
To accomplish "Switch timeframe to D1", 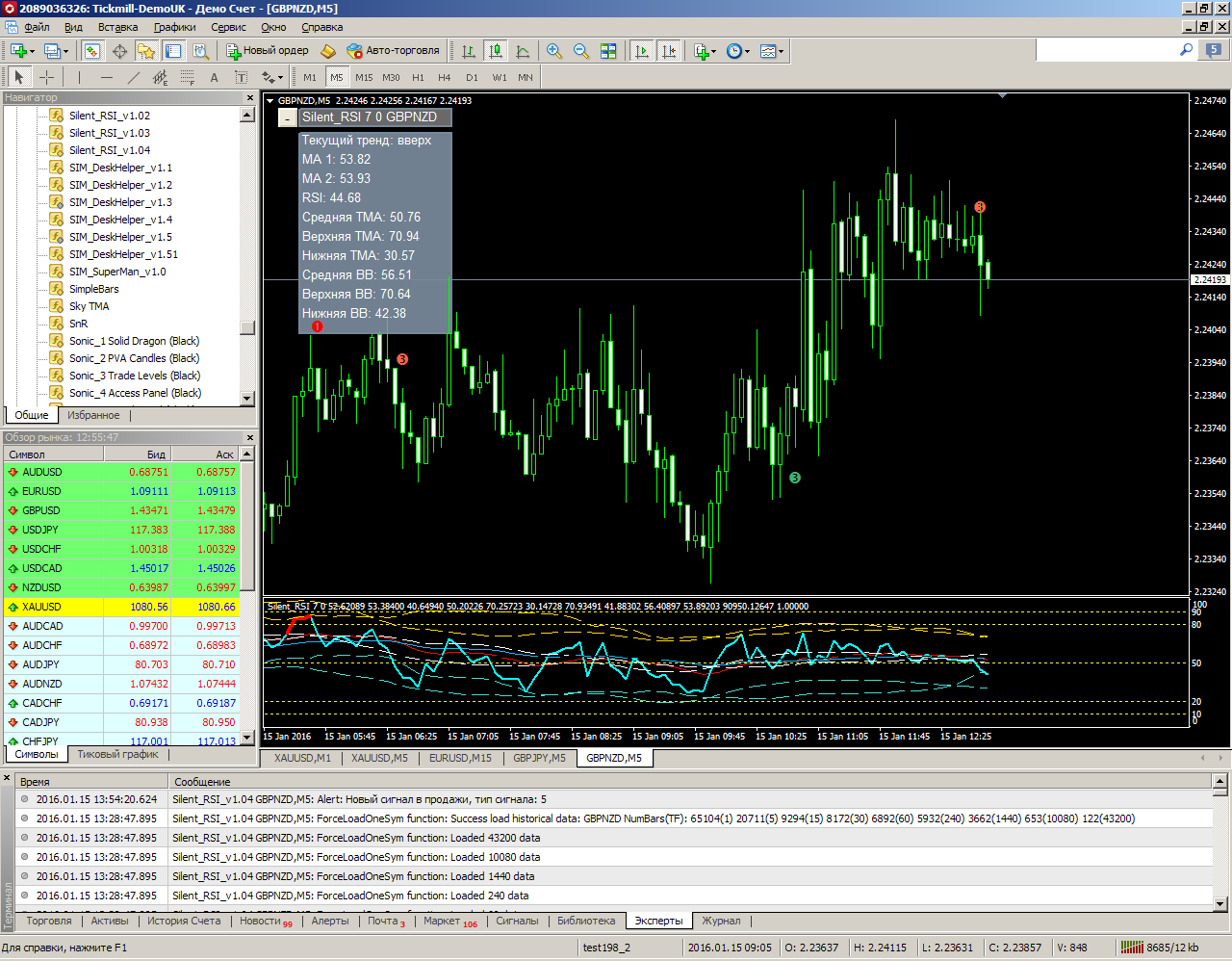I will tap(472, 77).
